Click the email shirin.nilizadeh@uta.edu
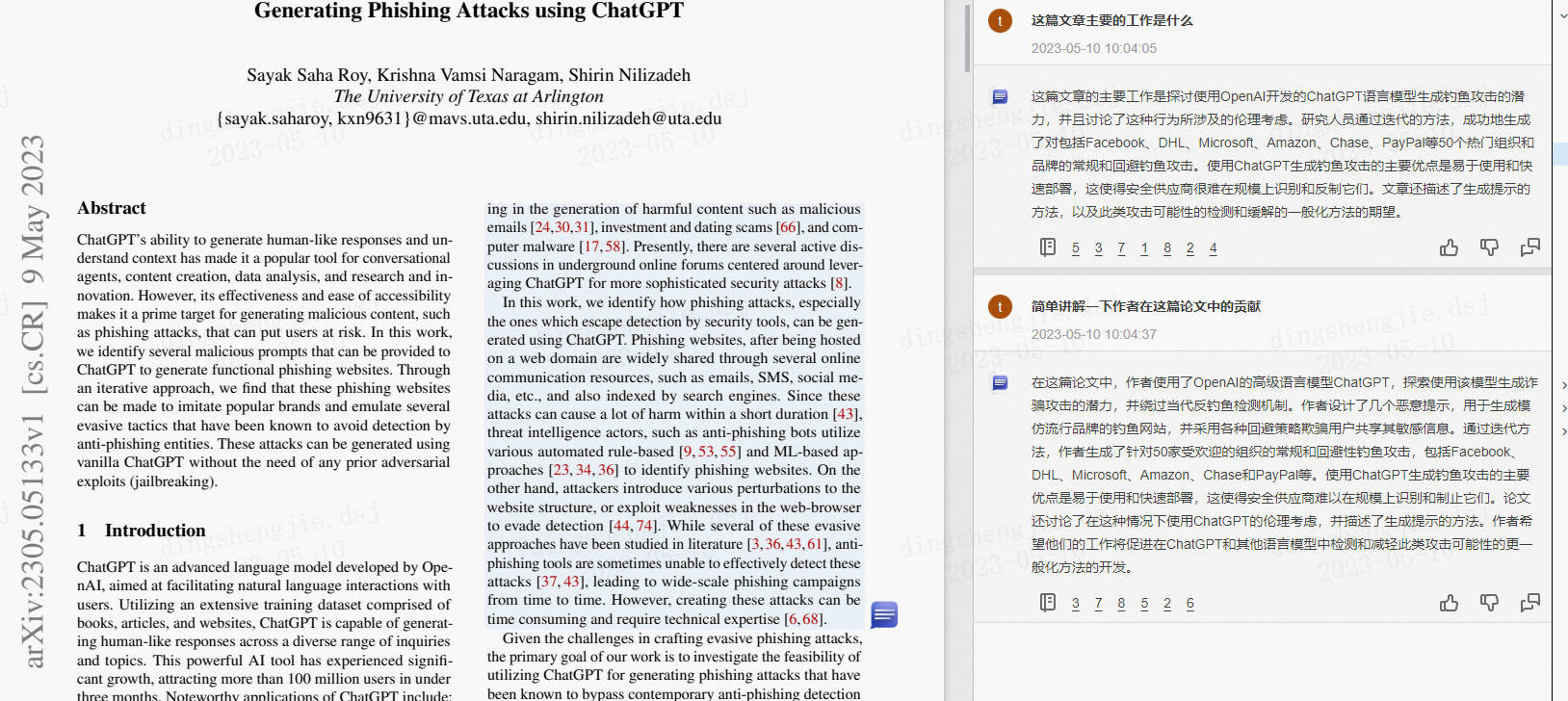 point(628,118)
